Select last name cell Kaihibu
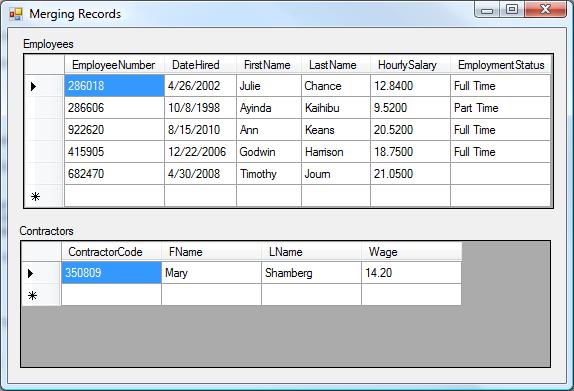Image resolution: width=574 pixels, height=391 pixels. (x=336, y=108)
